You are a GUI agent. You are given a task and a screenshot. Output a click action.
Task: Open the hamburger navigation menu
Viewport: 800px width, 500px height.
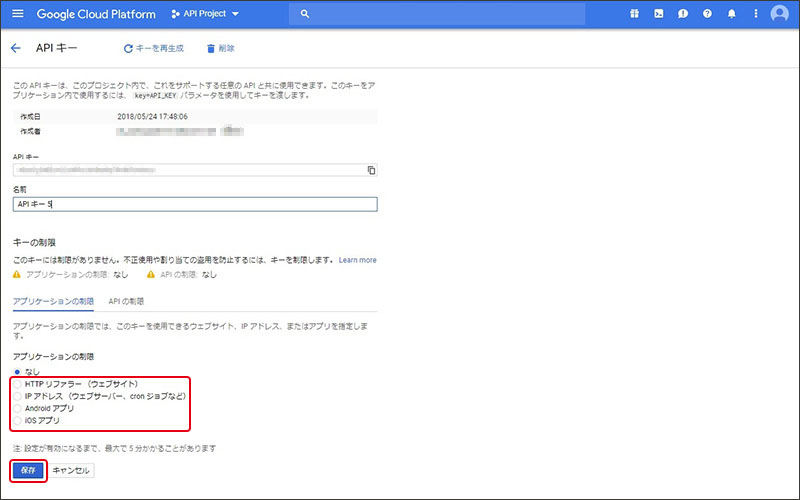[x=18, y=14]
